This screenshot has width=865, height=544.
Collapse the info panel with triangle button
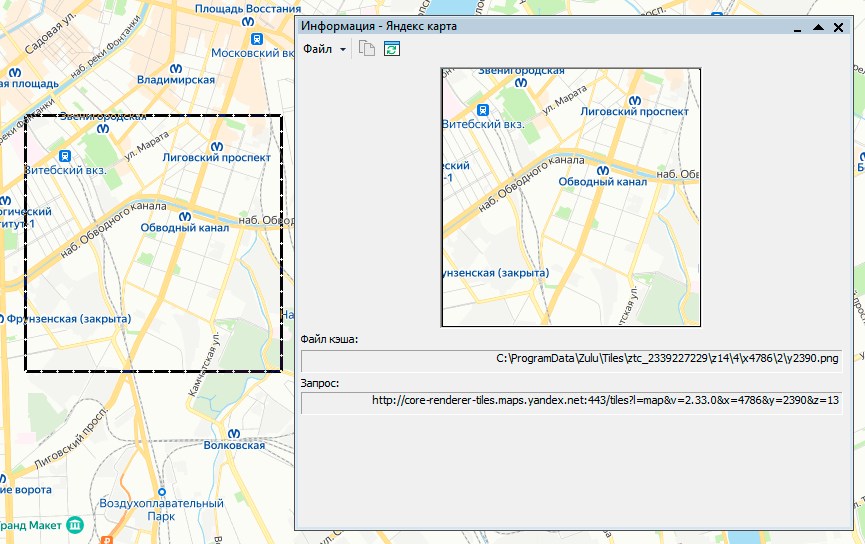818,27
